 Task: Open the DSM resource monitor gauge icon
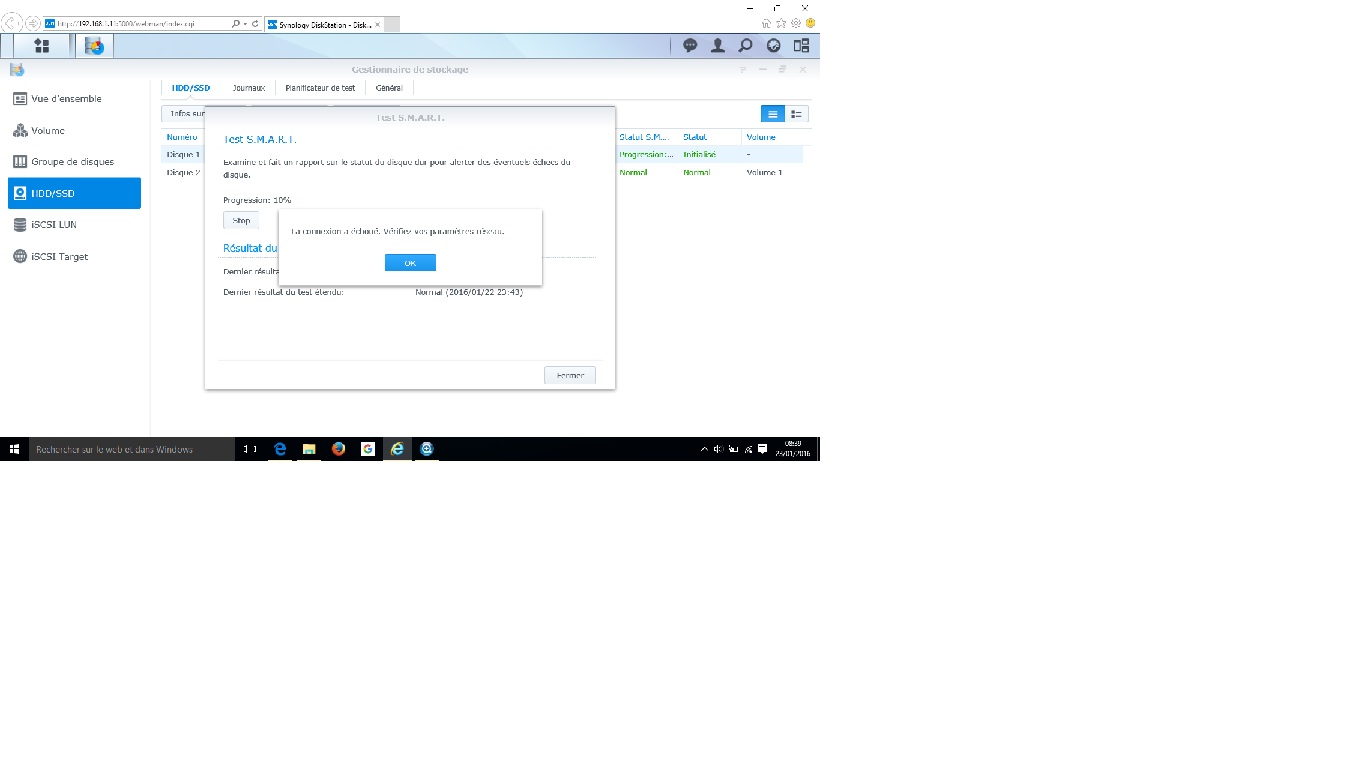click(x=773, y=45)
